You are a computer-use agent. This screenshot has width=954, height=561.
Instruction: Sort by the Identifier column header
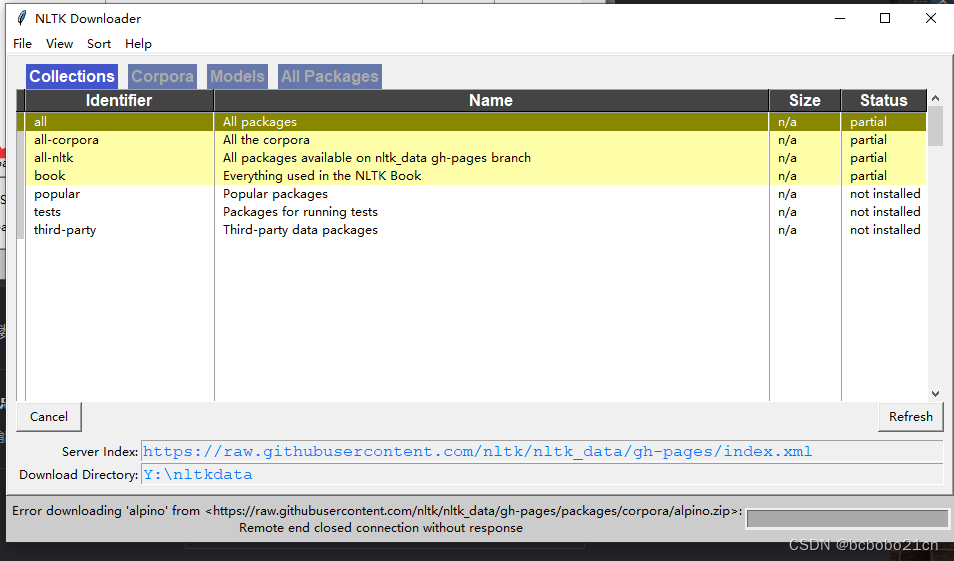(119, 100)
